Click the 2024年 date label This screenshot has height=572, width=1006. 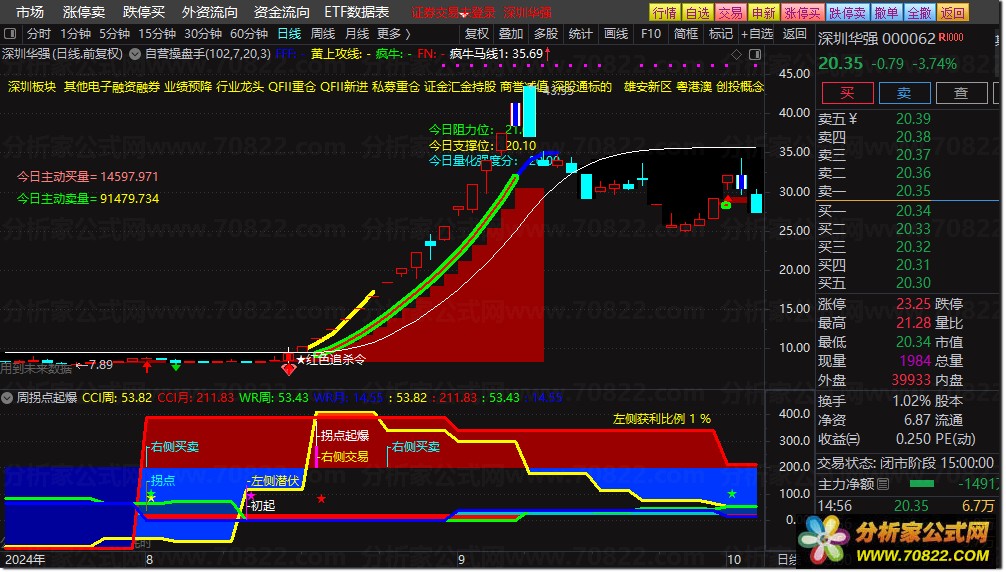25,559
